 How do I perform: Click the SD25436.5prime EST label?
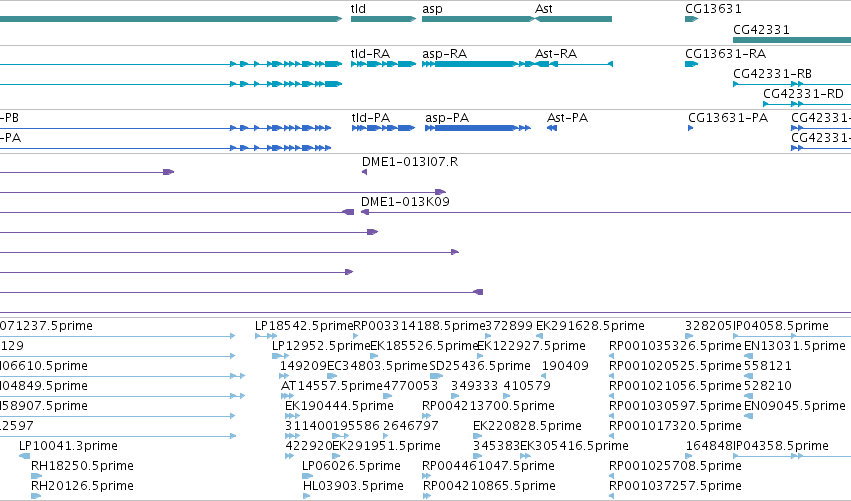(x=480, y=366)
